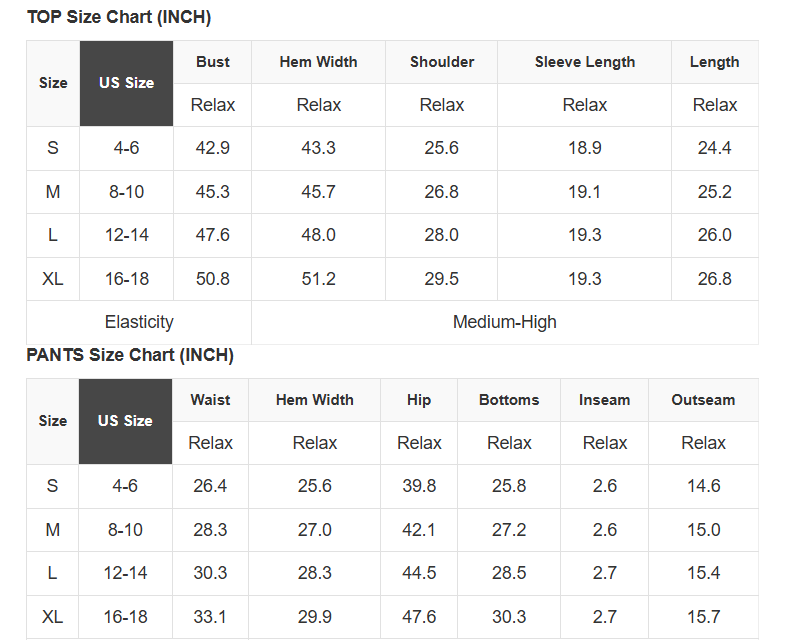Image resolution: width=785 pixels, height=640 pixels.
Task: Click the Medium-High elasticity value
Action: pos(505,322)
